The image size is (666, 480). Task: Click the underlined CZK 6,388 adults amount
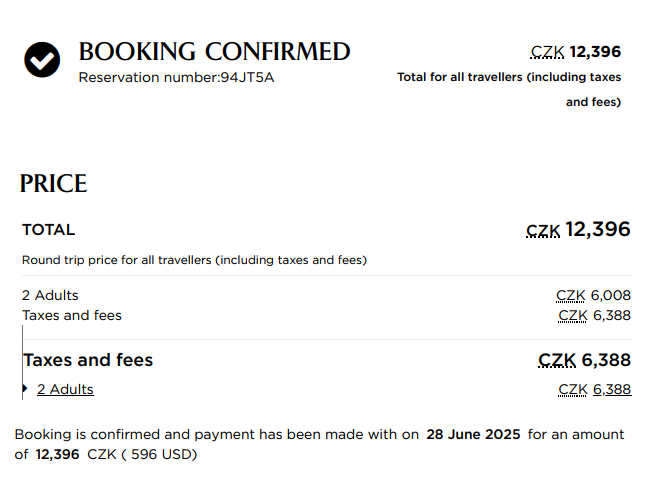click(x=594, y=389)
